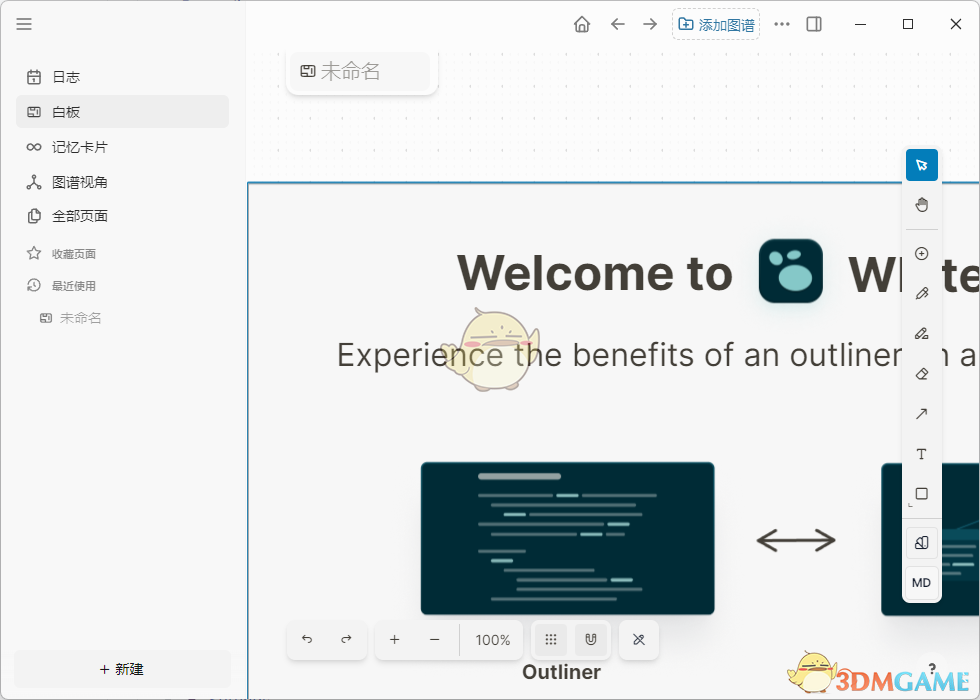Viewport: 980px width, 700px height.
Task: Toggle the grid display
Action: point(550,640)
